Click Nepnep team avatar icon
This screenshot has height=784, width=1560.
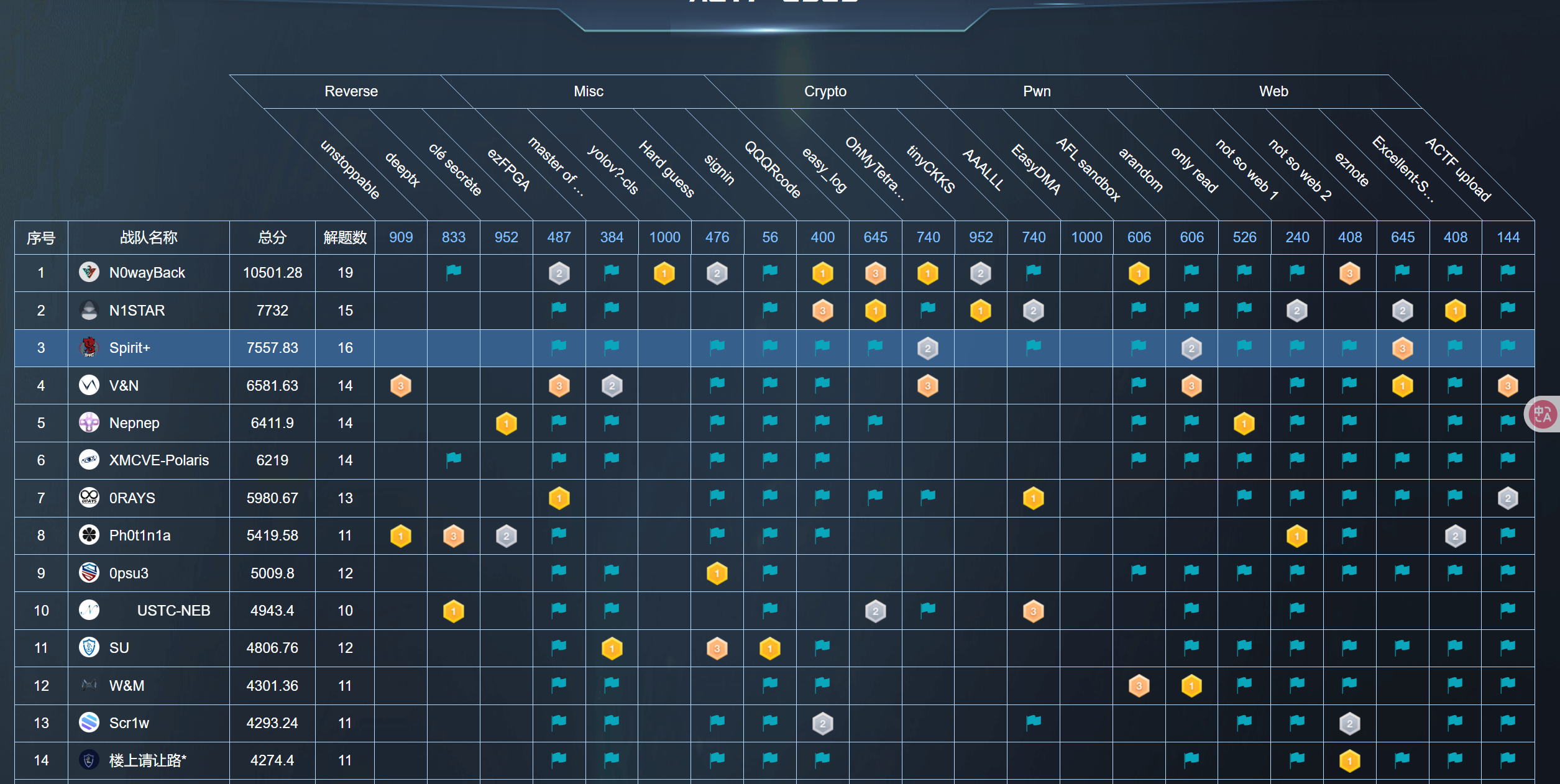[89, 422]
